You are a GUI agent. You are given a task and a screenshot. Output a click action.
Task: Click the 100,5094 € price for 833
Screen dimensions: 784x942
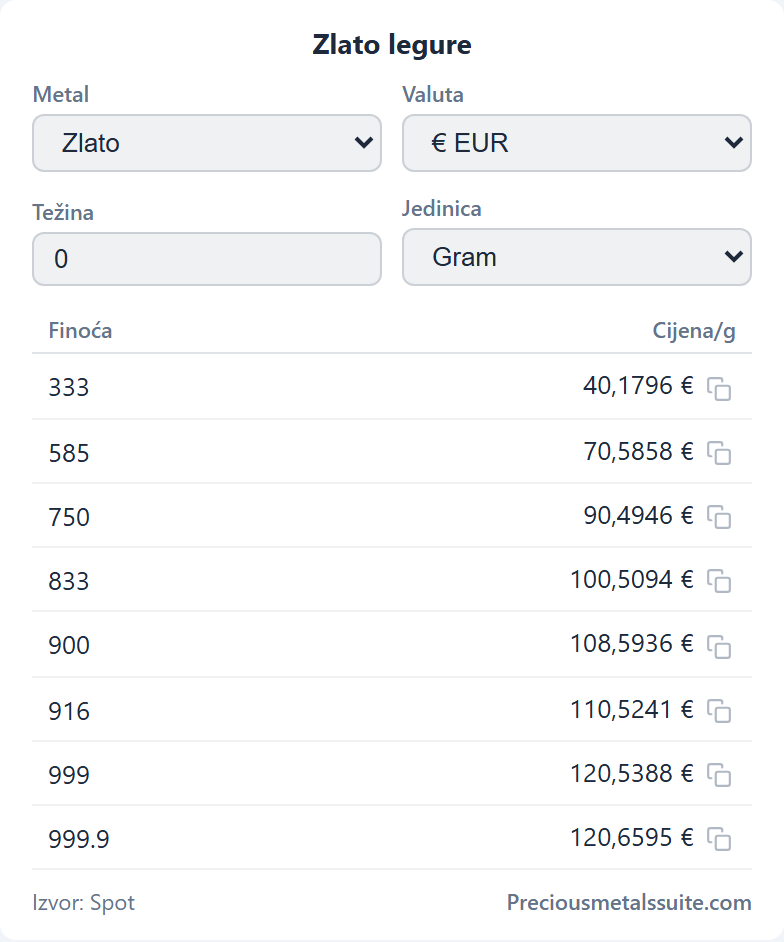(x=631, y=580)
